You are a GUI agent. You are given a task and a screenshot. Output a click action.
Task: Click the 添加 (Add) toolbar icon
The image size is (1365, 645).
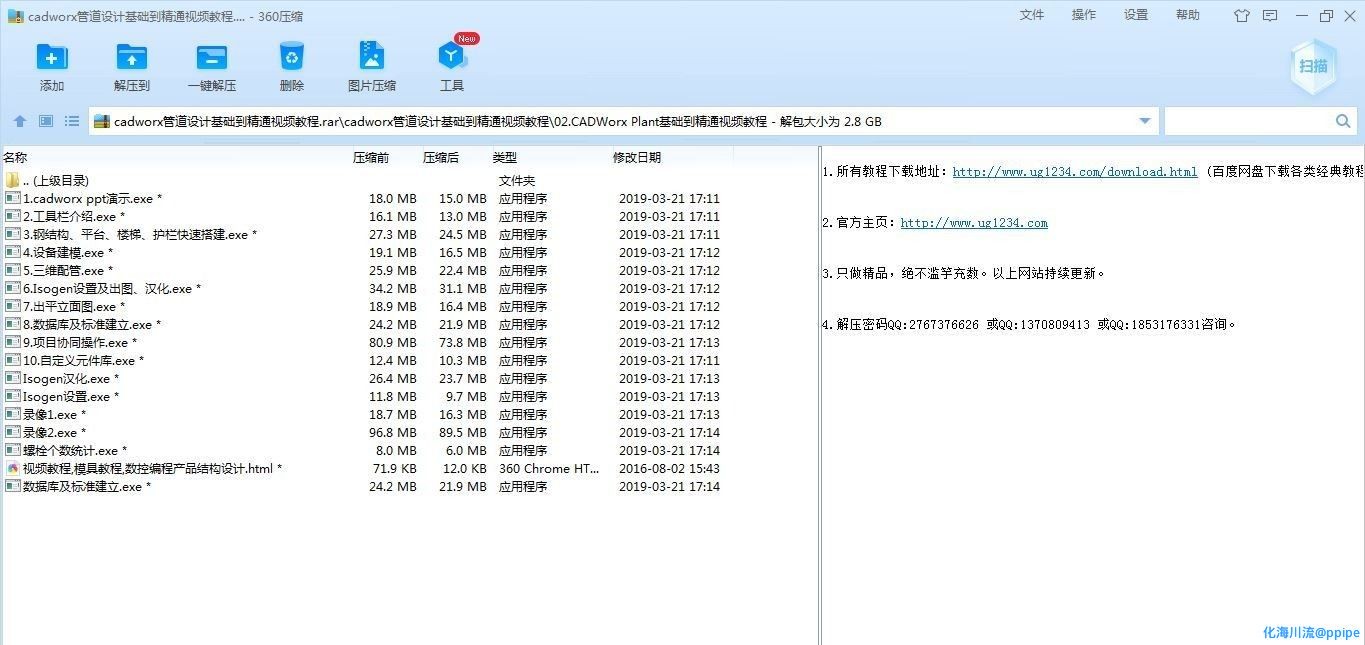52,56
